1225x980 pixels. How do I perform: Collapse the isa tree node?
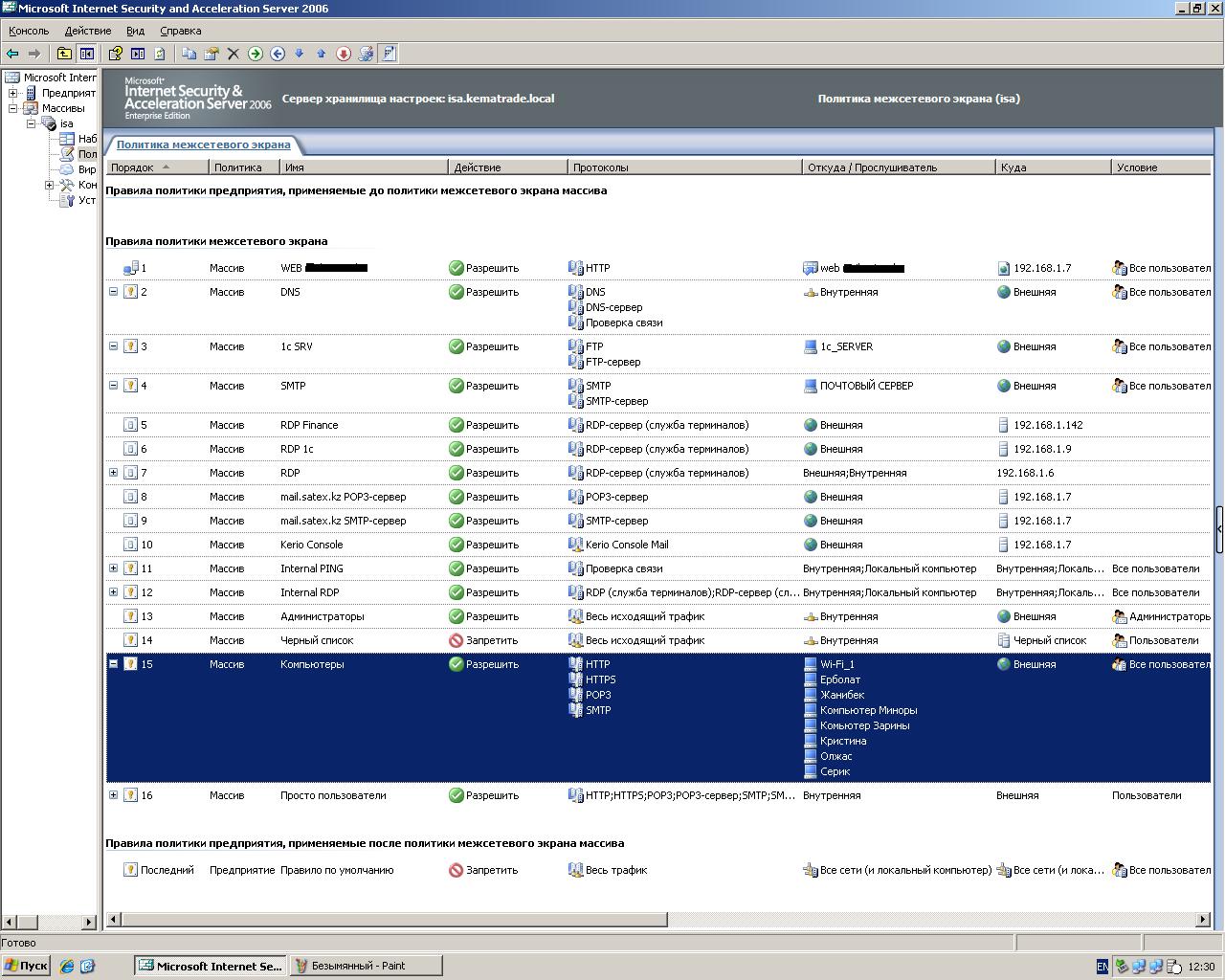point(32,123)
